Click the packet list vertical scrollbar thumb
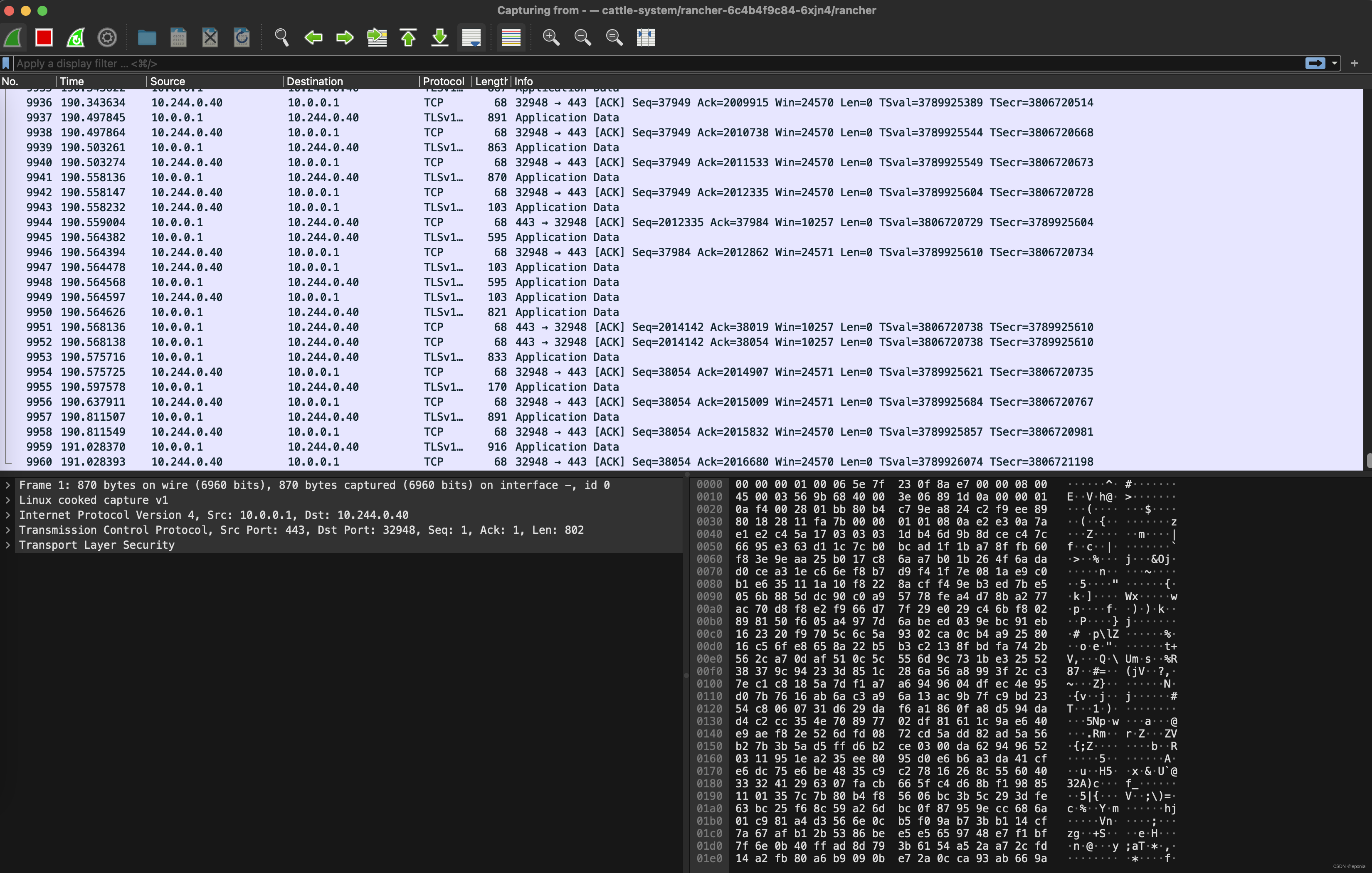This screenshot has width=1372, height=873. [x=1369, y=461]
